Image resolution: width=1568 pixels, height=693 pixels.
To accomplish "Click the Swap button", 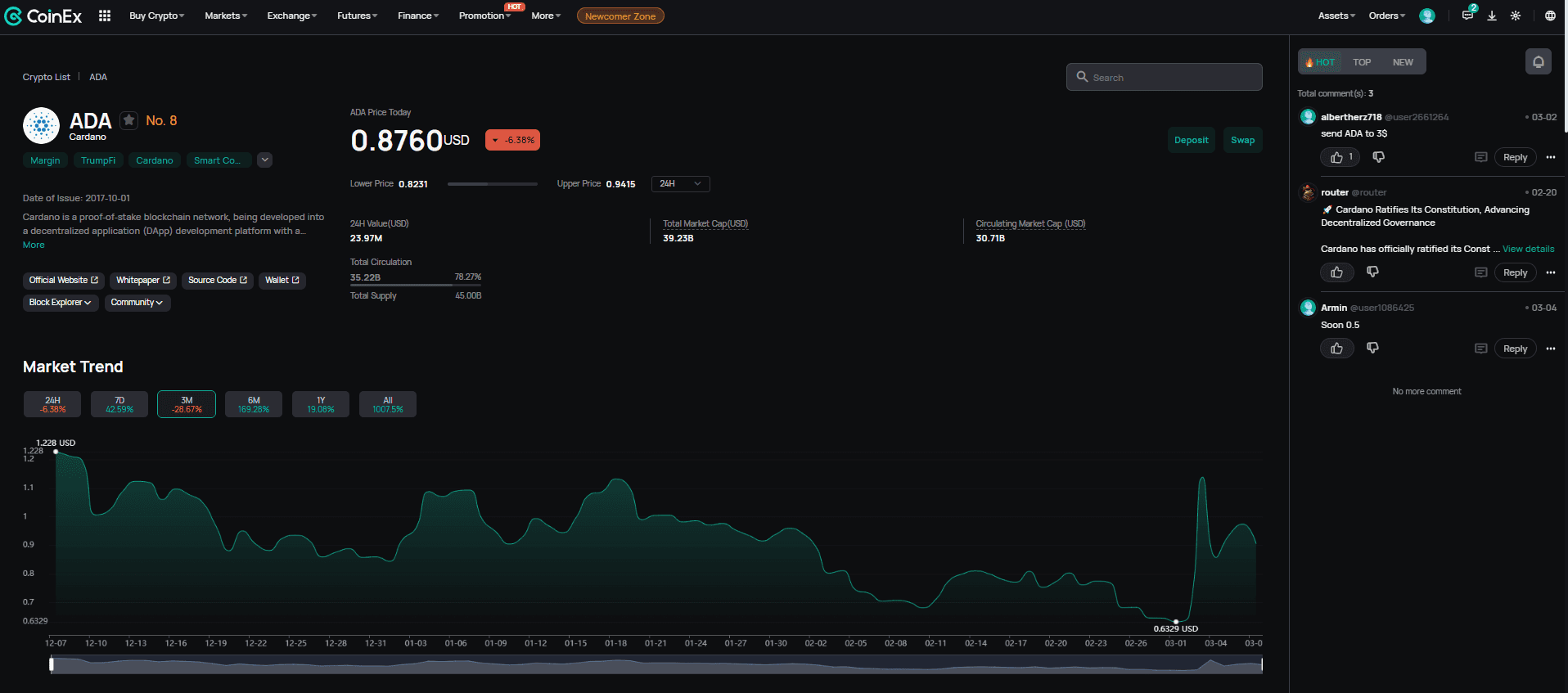I will 1242,140.
